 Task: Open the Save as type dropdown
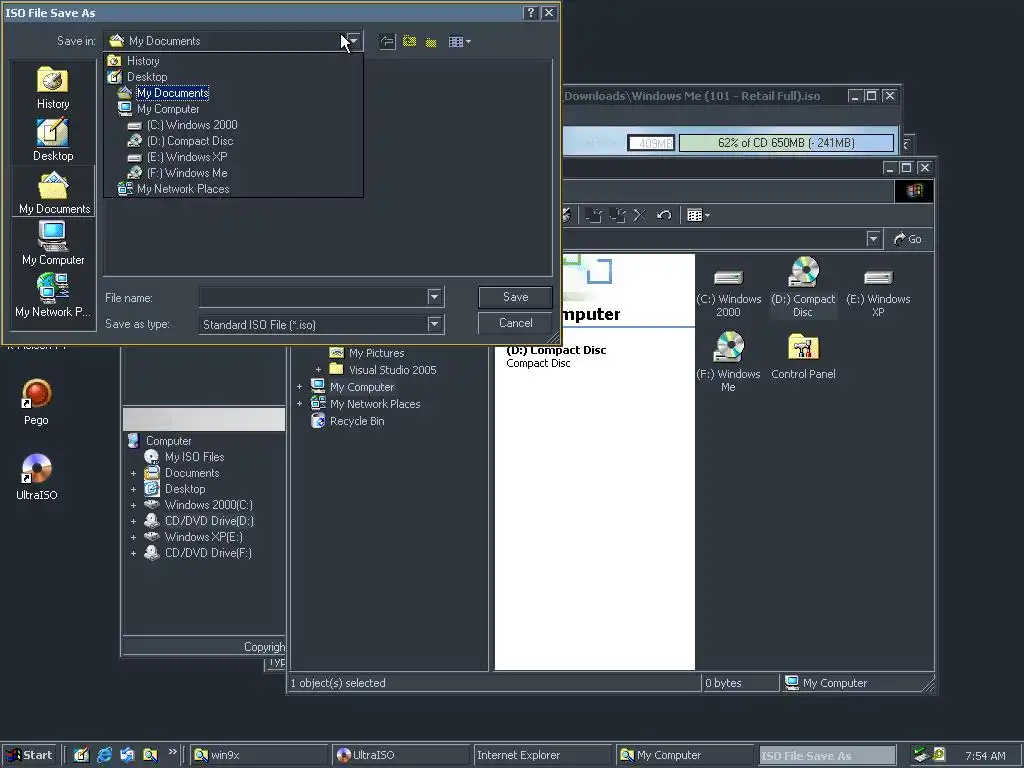tap(435, 324)
